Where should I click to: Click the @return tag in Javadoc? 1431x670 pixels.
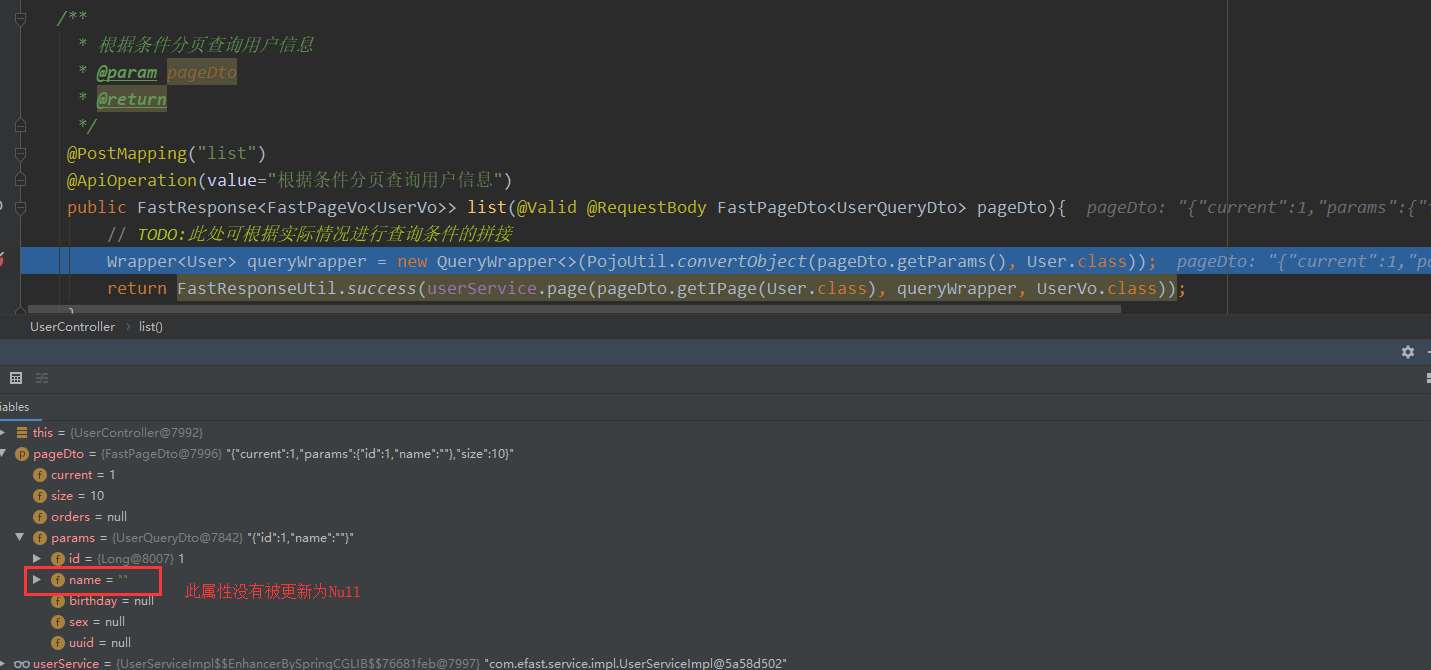[x=132, y=99]
